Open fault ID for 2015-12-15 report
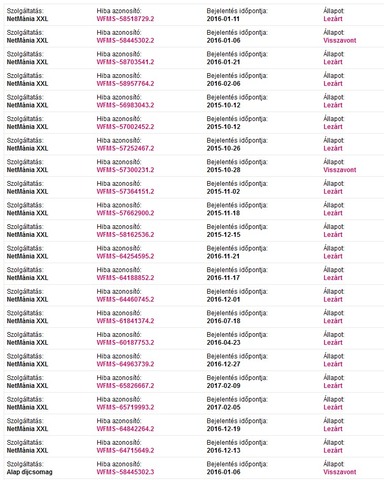 pyautogui.click(x=125, y=235)
